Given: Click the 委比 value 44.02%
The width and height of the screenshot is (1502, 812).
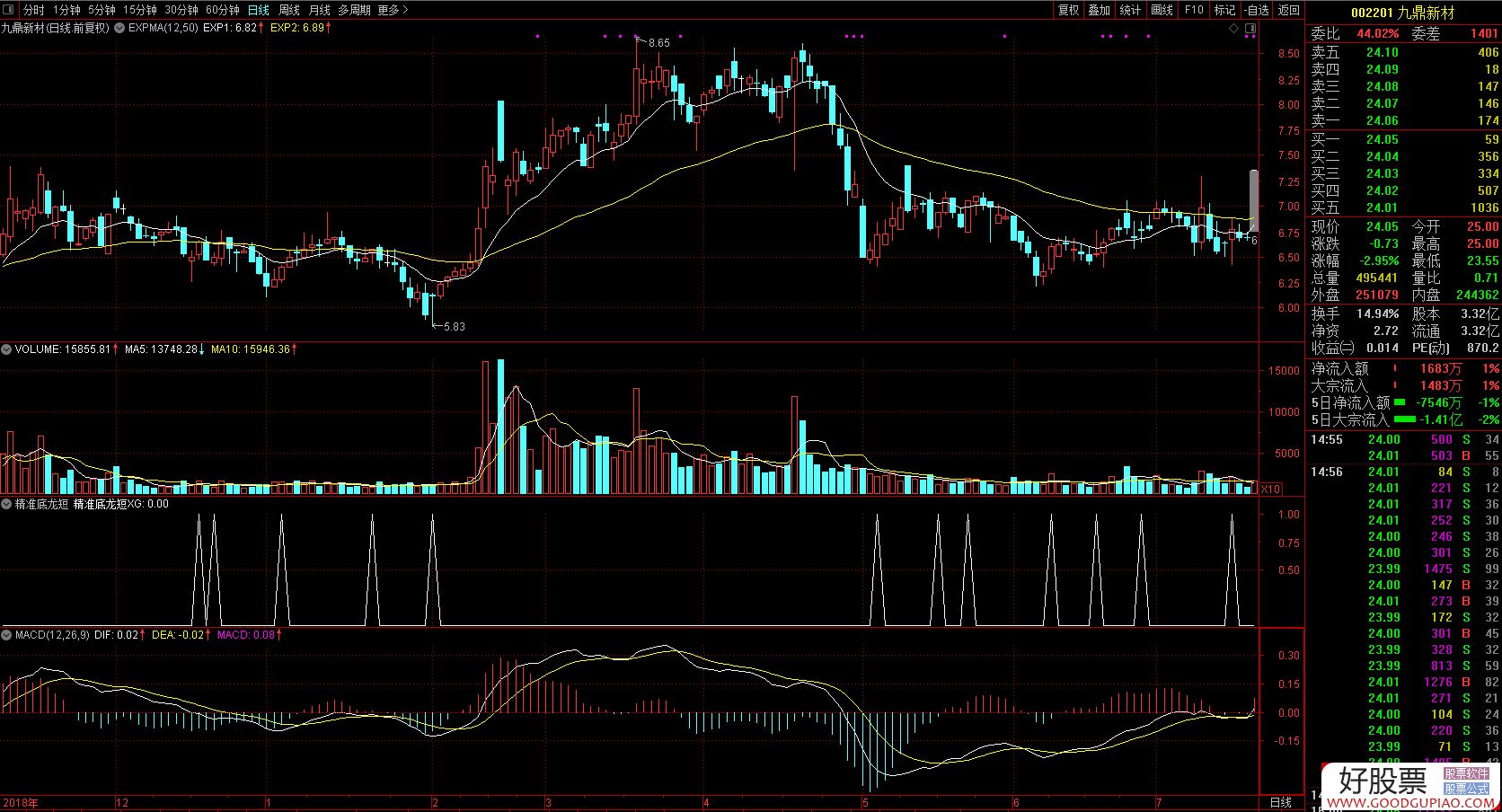Looking at the screenshot, I should [x=1378, y=33].
